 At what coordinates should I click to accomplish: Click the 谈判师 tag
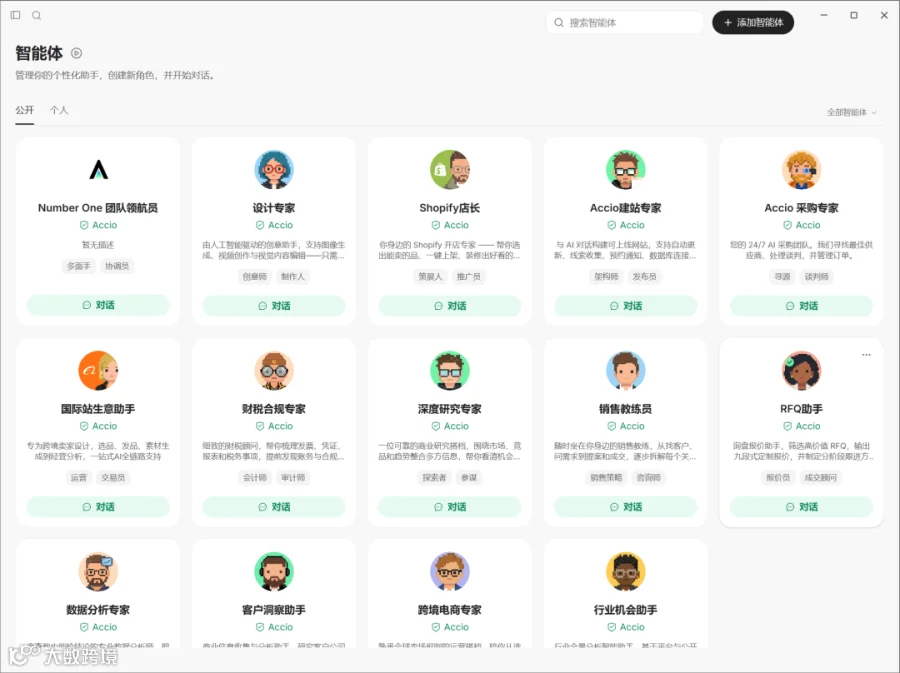pos(817,277)
